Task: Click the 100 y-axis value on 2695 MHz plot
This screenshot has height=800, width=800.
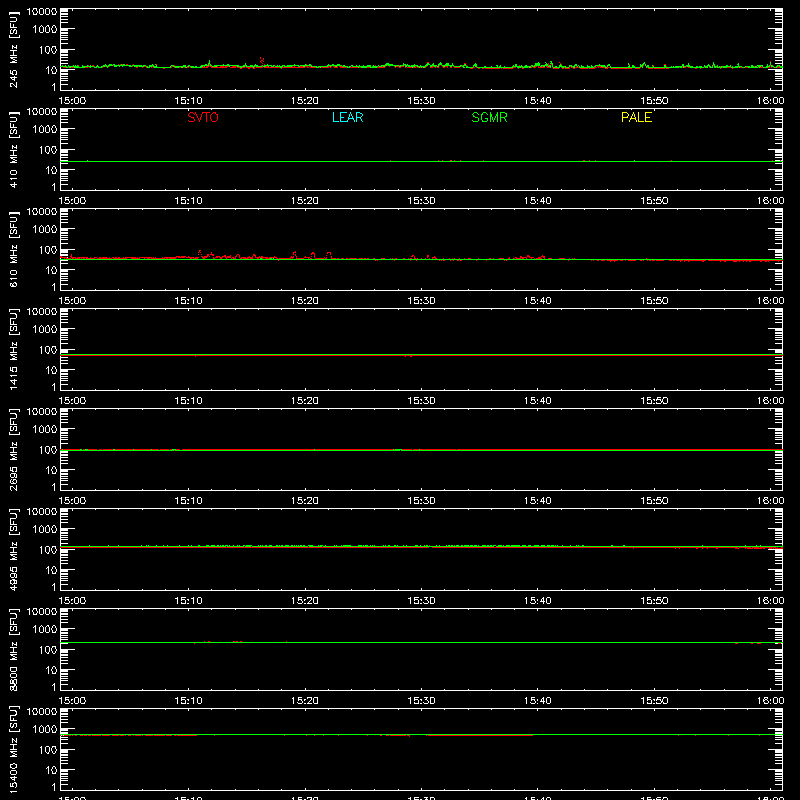Action: pyautogui.click(x=48, y=450)
